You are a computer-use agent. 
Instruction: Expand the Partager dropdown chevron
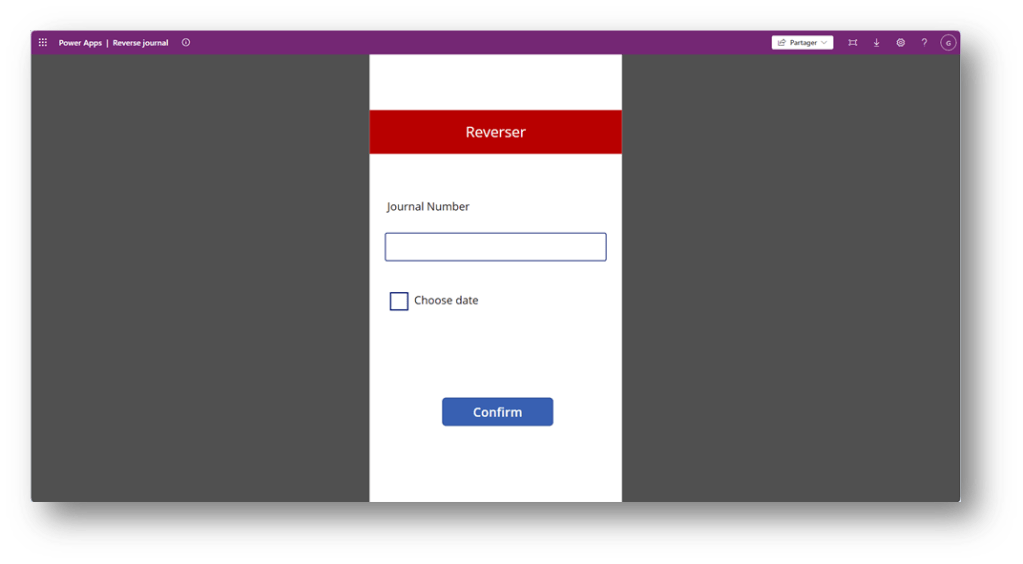coord(824,43)
